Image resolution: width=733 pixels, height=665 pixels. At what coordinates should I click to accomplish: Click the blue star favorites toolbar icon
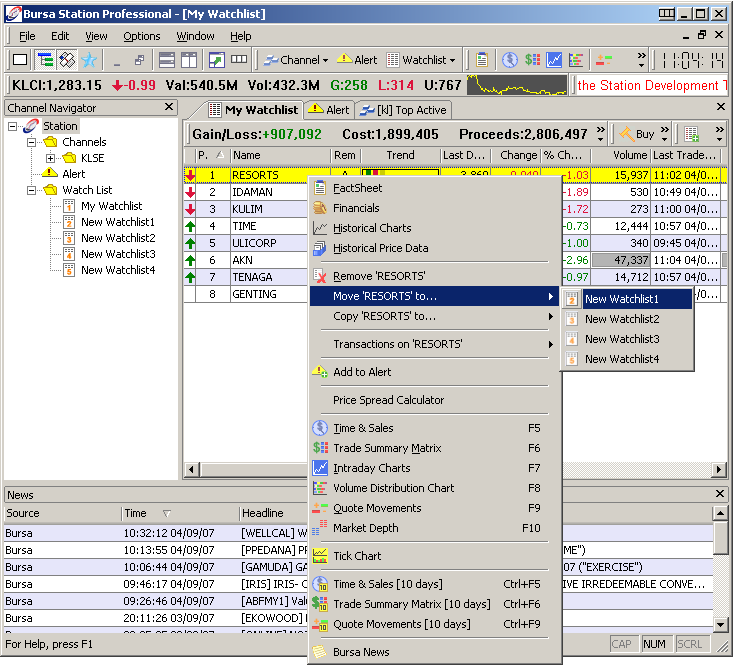(89, 60)
